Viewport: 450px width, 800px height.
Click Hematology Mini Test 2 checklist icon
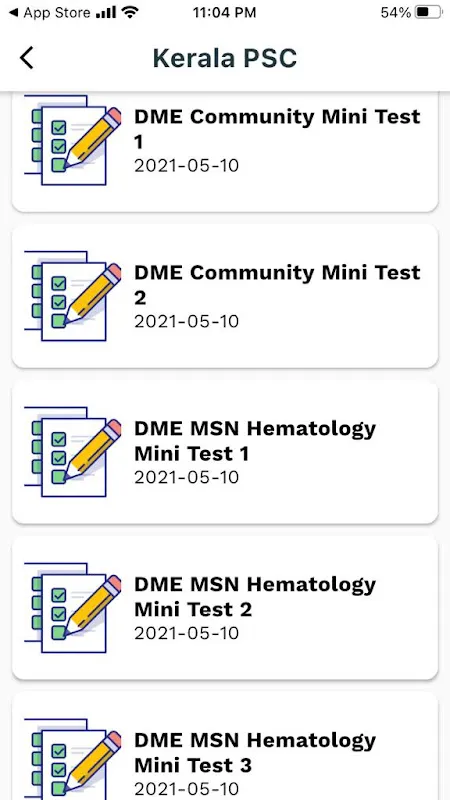[x=73, y=608]
